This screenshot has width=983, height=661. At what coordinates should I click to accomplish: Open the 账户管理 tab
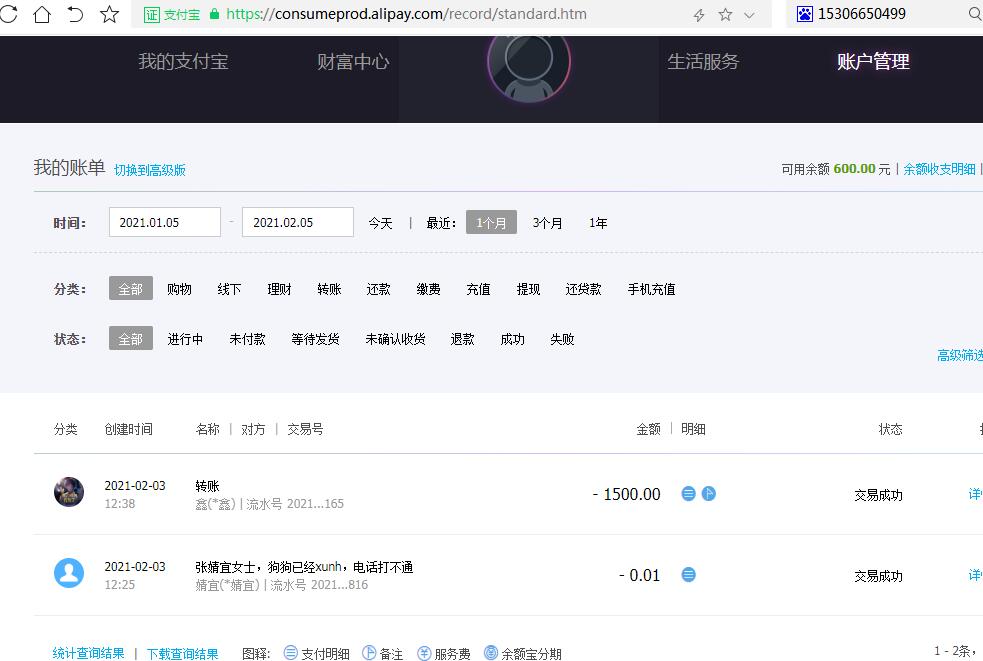point(873,61)
